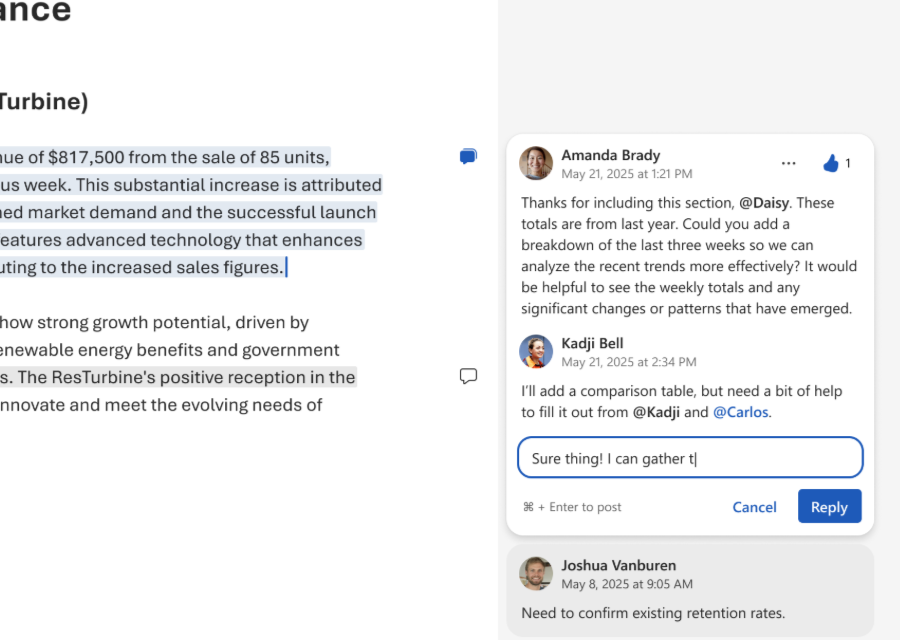The image size is (900, 640).
Task: Click inside the reply text box
Action: 690,457
